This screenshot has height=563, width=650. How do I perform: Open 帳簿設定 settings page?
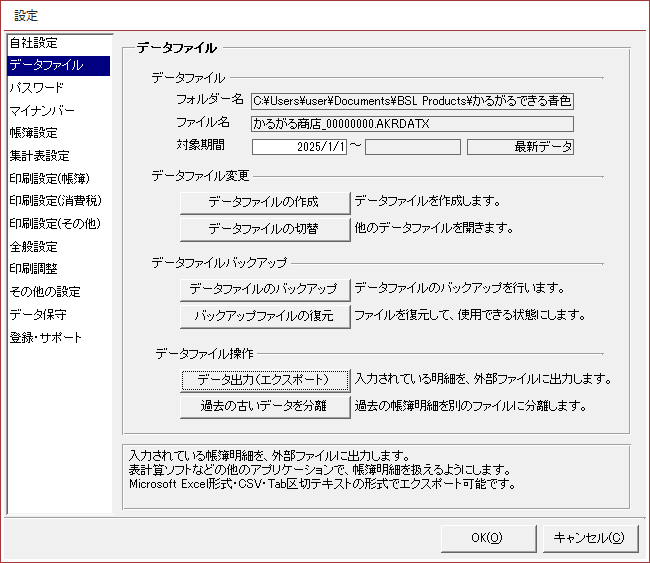[x=34, y=133]
